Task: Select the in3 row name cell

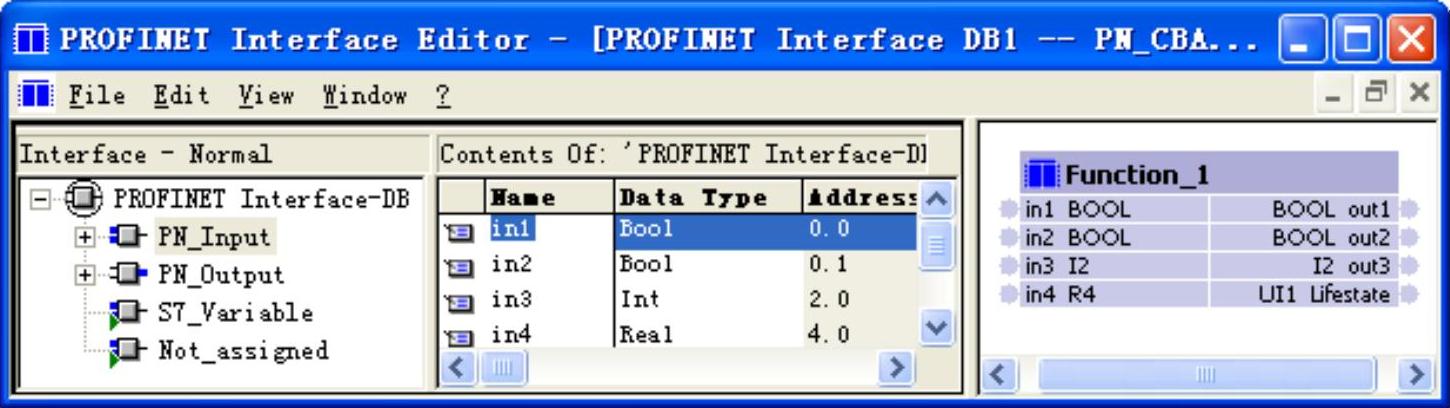Action: [512, 300]
